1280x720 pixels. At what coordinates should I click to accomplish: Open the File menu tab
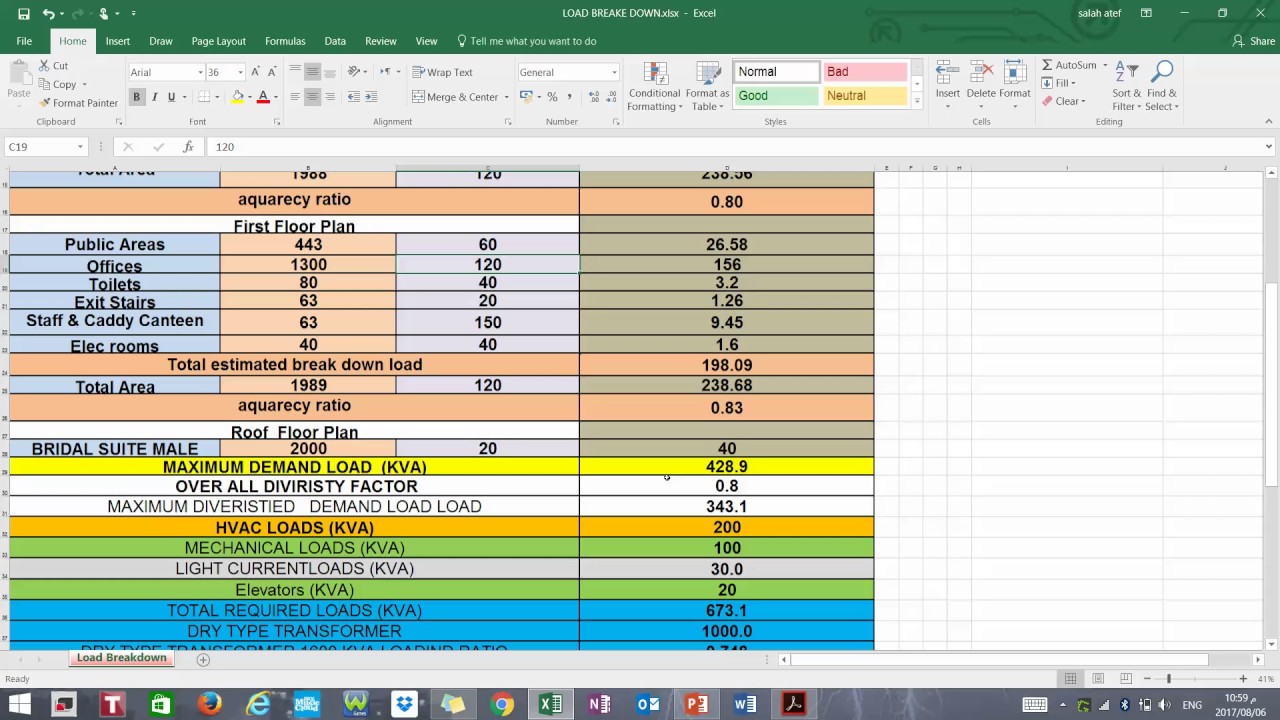click(x=24, y=41)
